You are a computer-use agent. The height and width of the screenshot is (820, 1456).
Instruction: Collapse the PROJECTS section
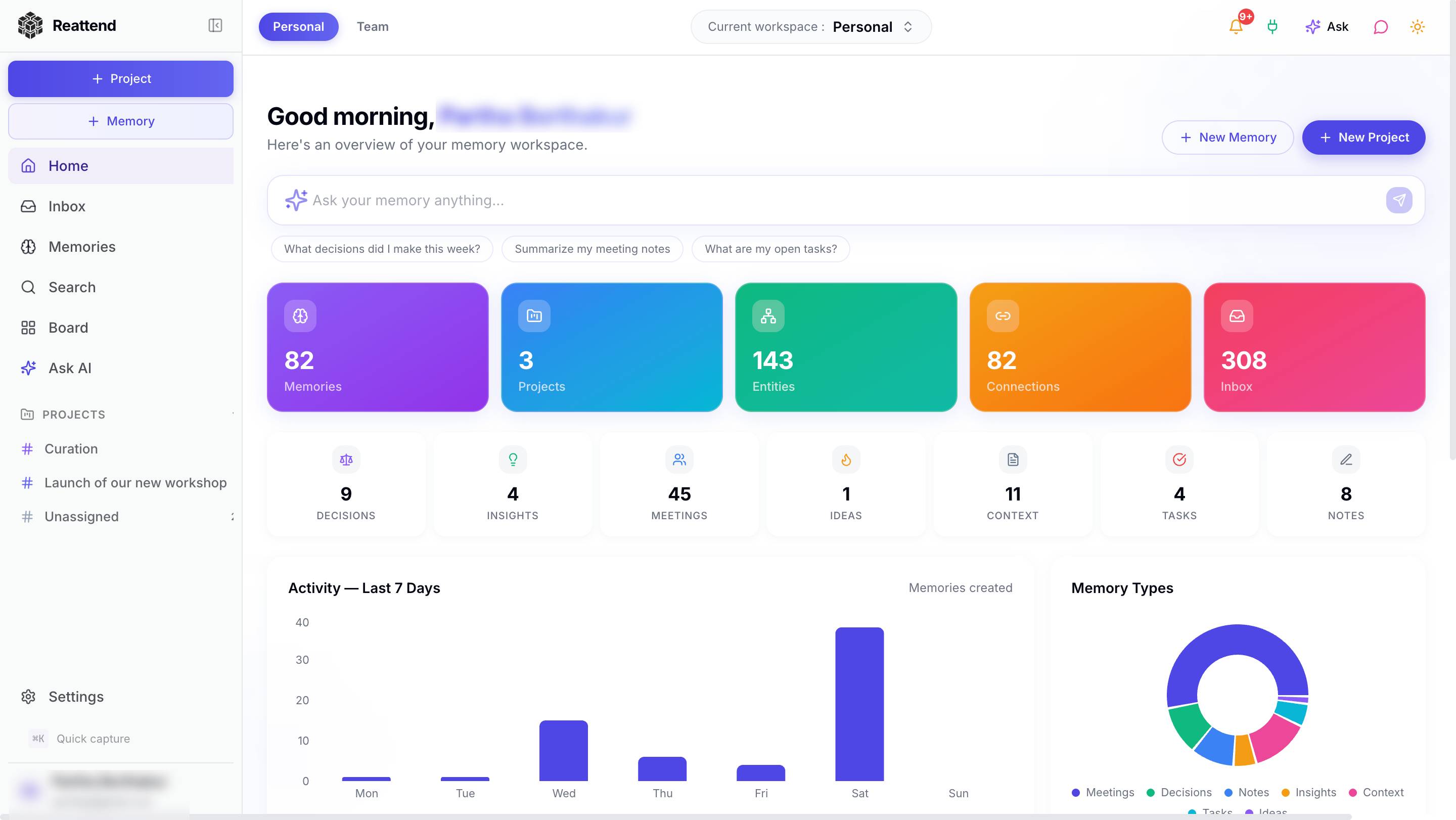tap(233, 414)
